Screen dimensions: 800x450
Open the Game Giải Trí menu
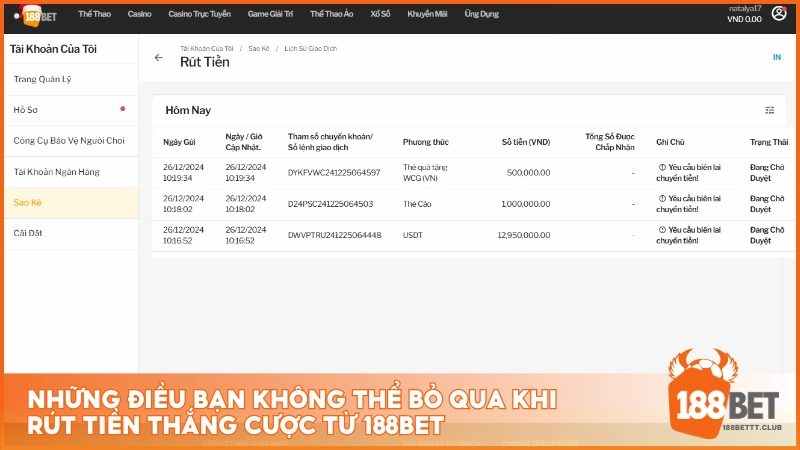[270, 14]
